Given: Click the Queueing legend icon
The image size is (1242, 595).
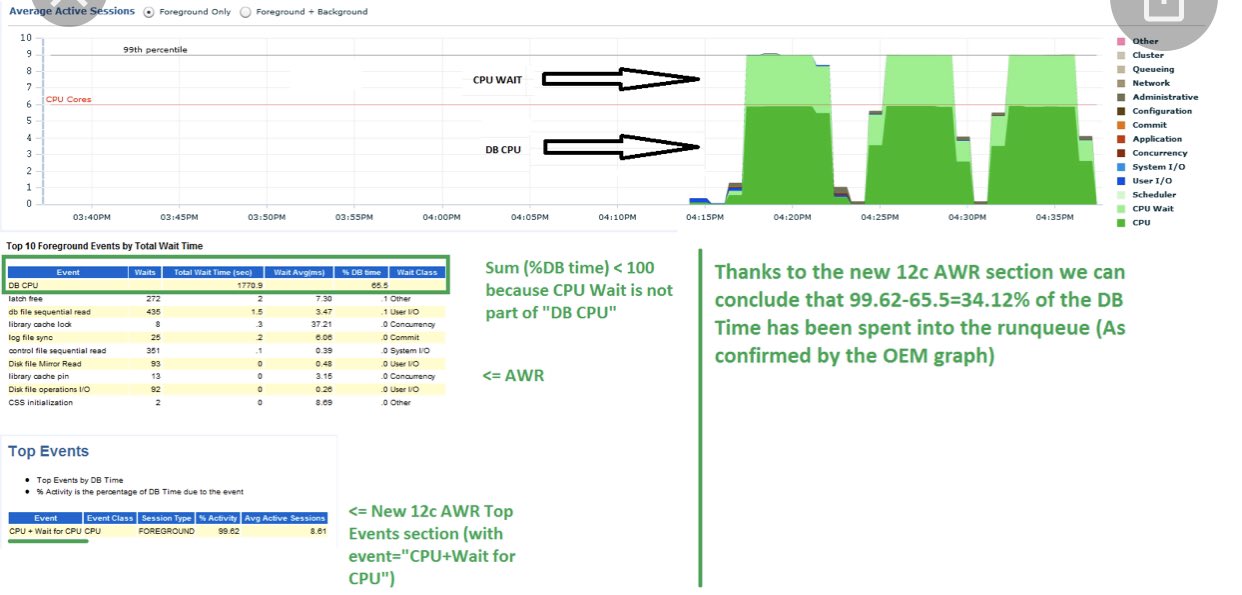Looking at the screenshot, I should pyautogui.click(x=1121, y=69).
